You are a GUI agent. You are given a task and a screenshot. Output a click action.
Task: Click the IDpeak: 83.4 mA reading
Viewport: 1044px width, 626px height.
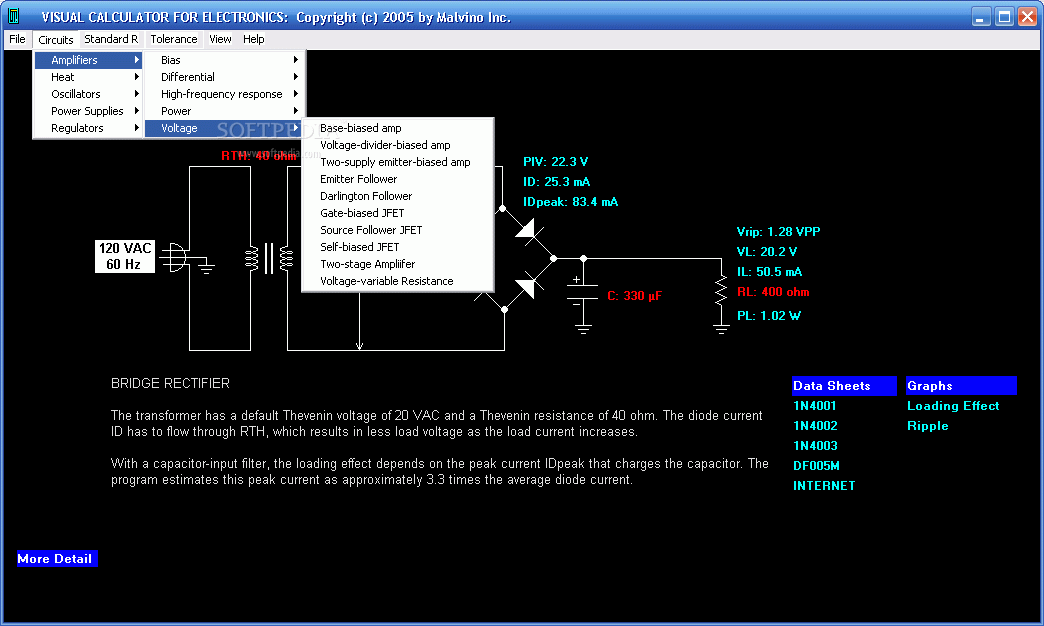click(570, 202)
